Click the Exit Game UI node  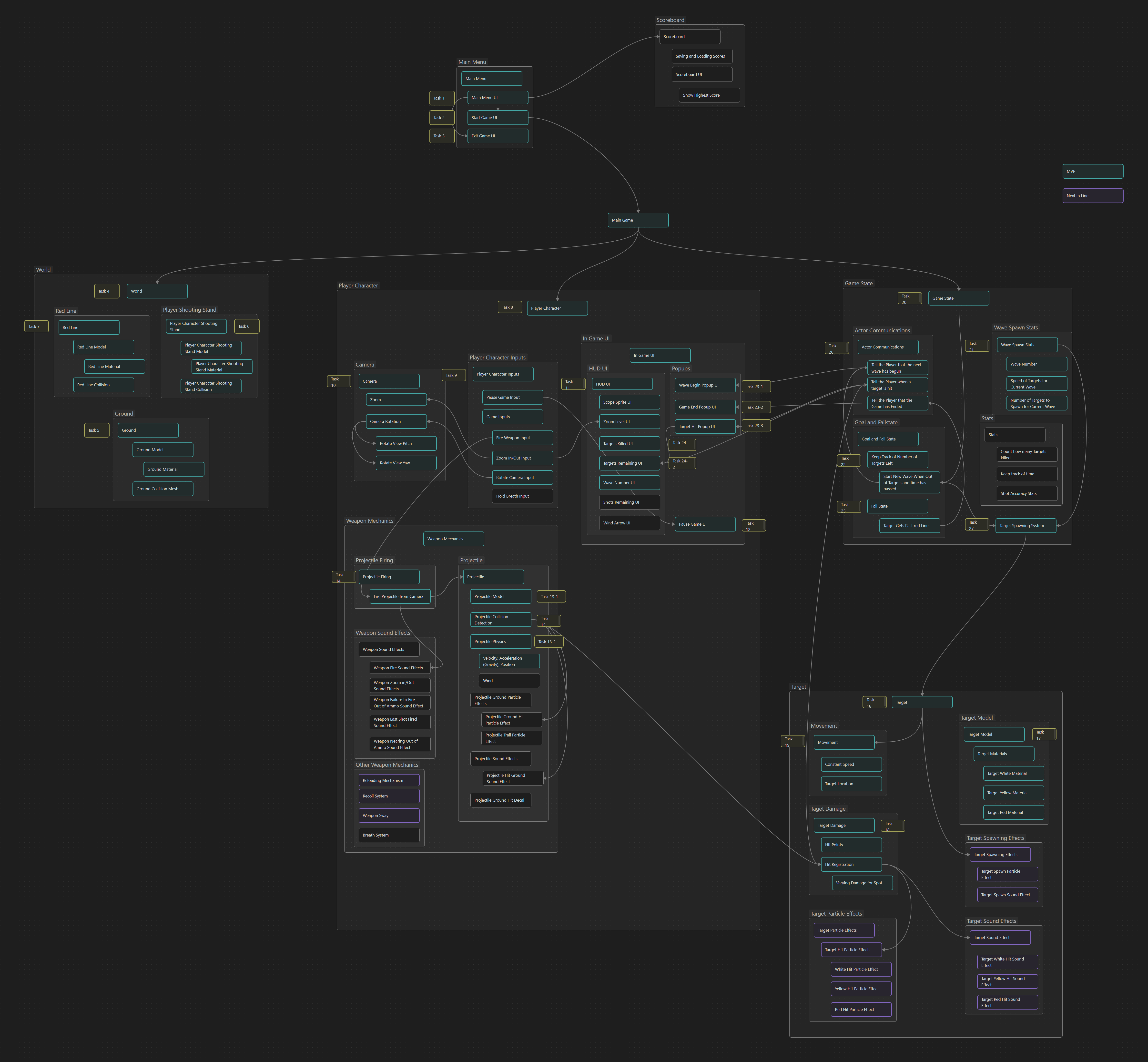point(498,136)
